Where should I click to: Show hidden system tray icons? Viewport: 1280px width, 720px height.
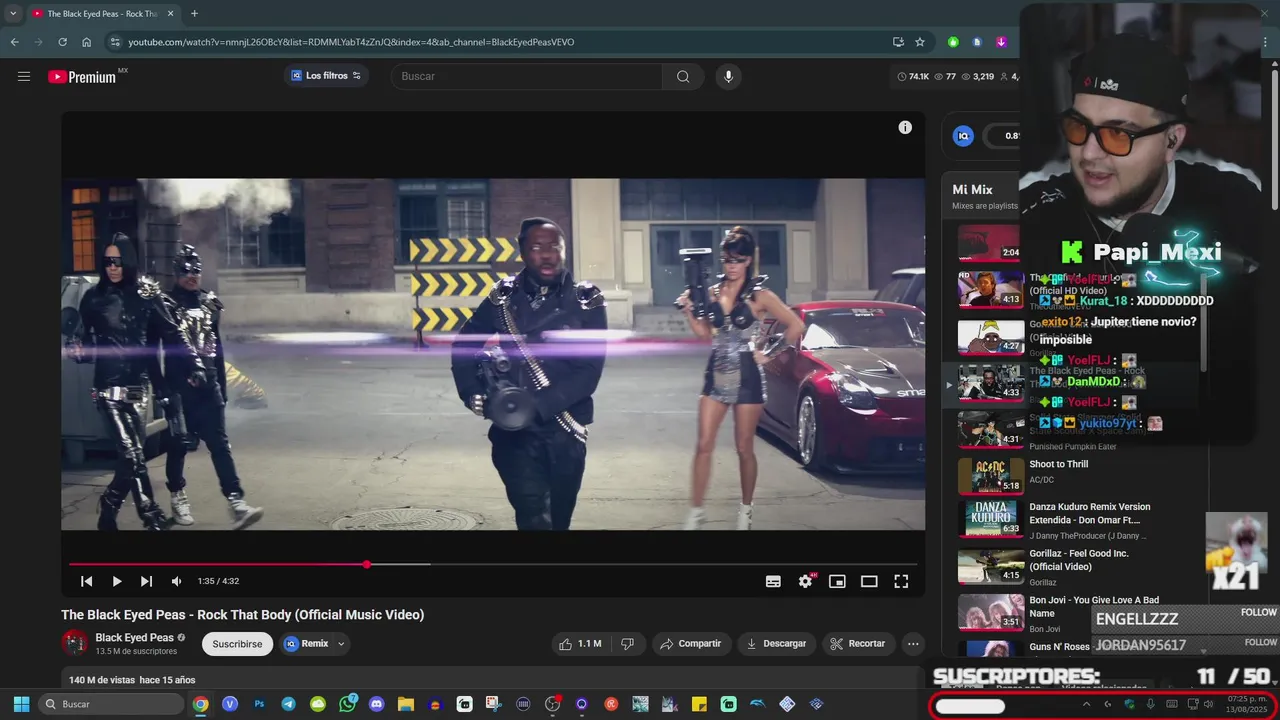tap(1086, 704)
